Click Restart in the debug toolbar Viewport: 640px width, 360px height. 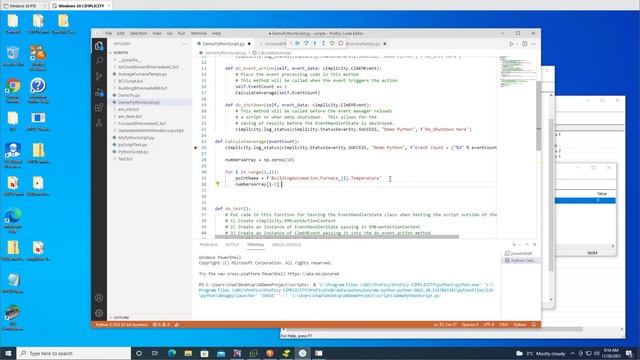click(332, 43)
